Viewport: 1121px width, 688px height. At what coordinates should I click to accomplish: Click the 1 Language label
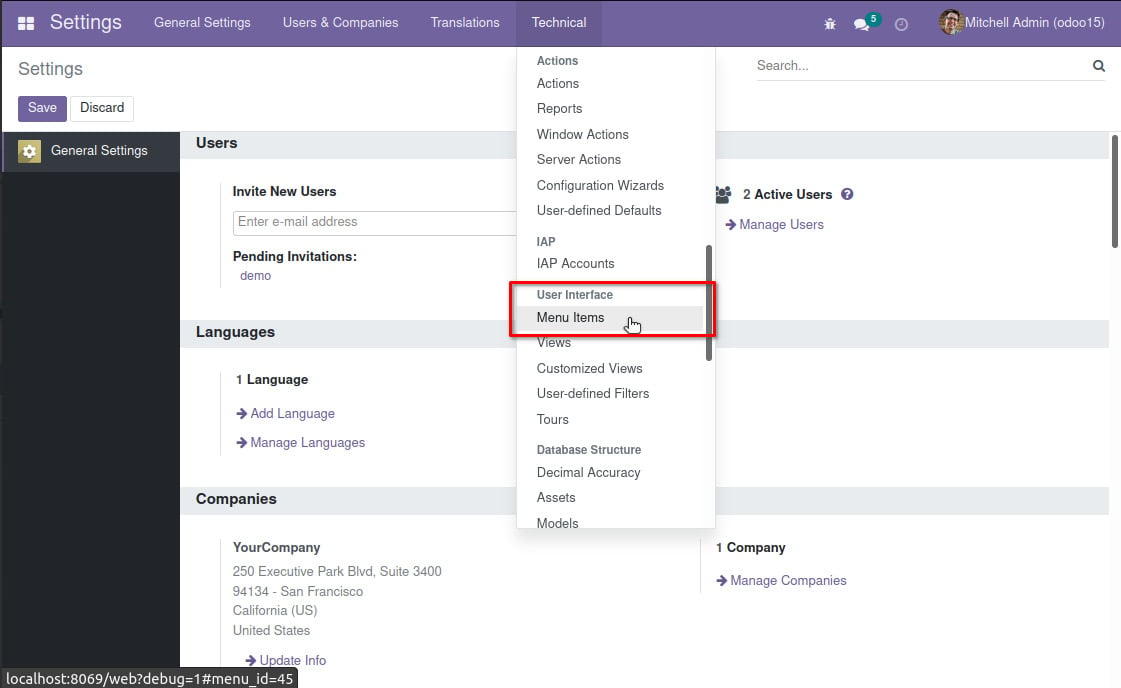click(272, 380)
